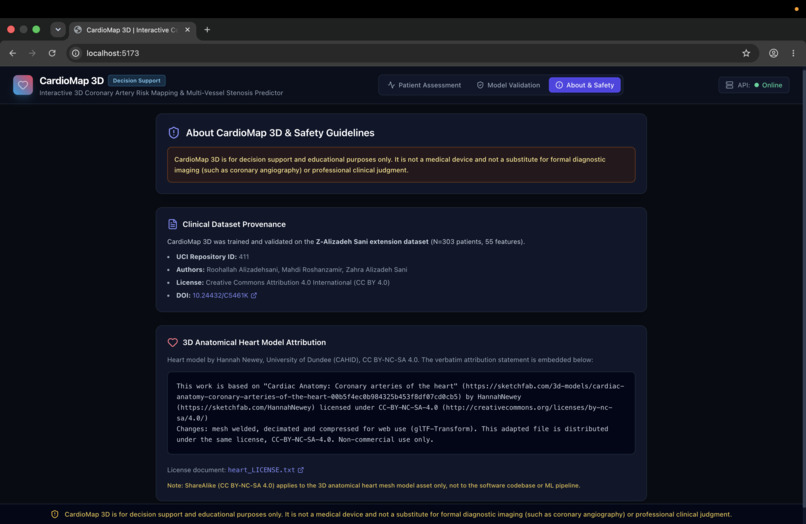Click the server icon in the API status badge
The image size is (806, 524).
coord(729,85)
